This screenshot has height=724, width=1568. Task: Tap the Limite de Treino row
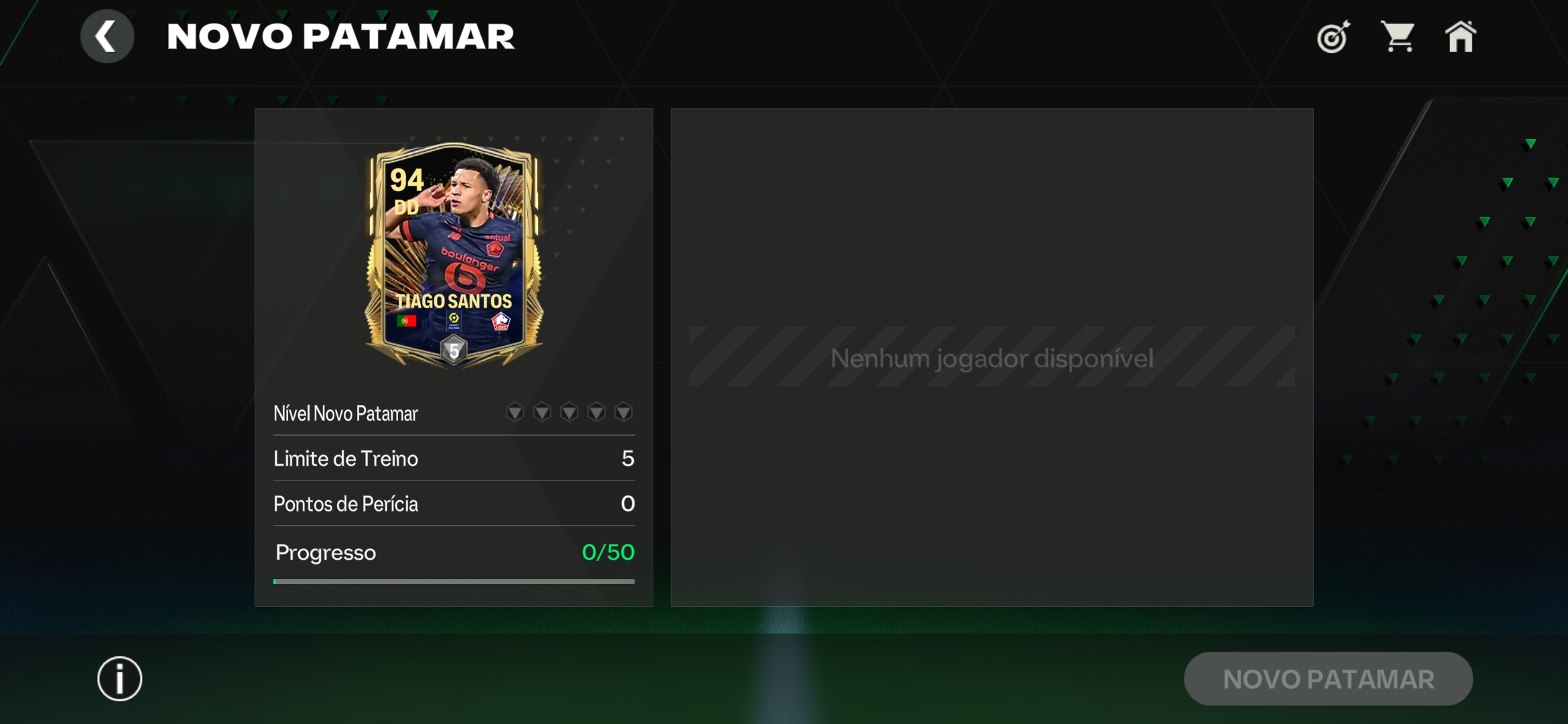(x=454, y=459)
